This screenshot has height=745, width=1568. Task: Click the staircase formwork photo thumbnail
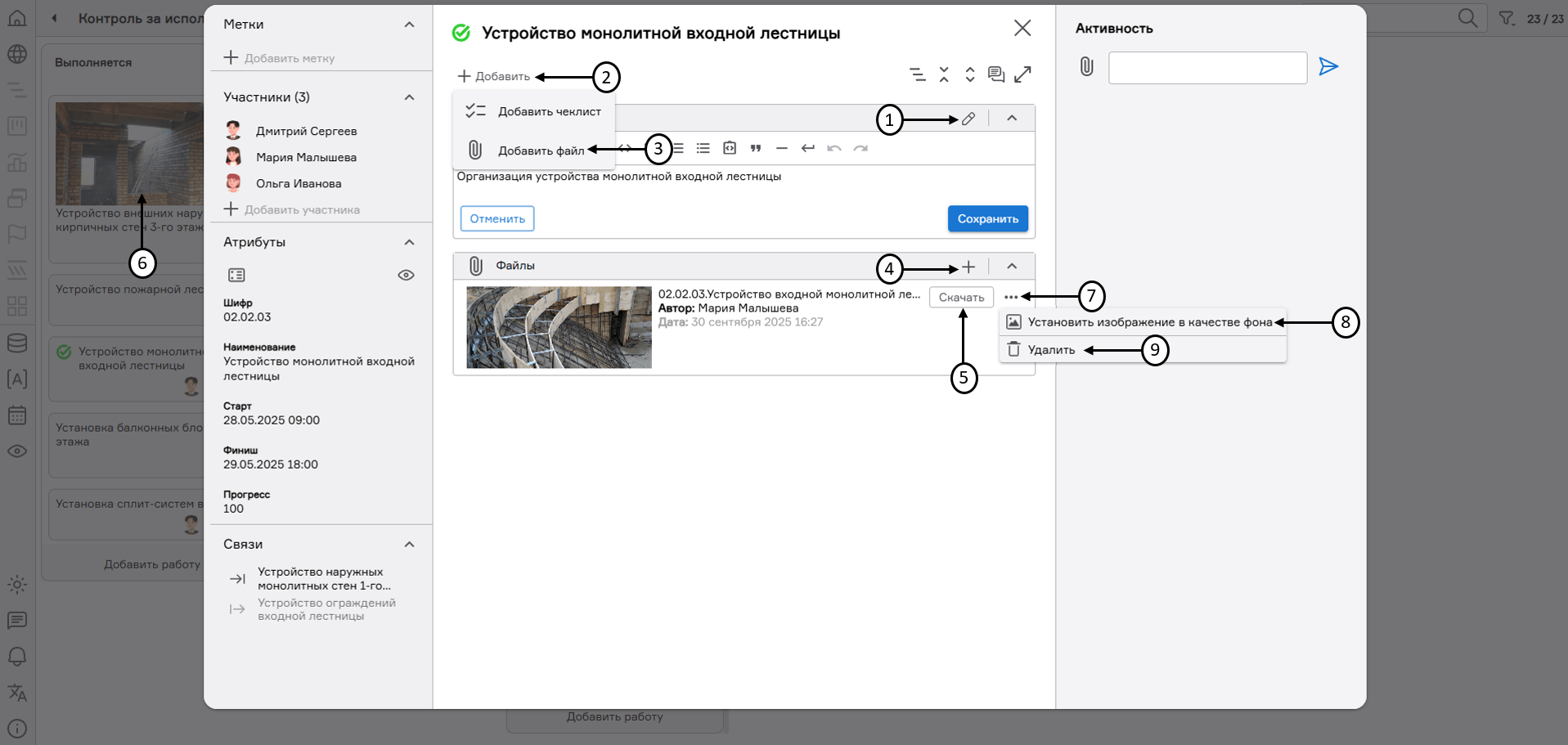click(x=559, y=327)
